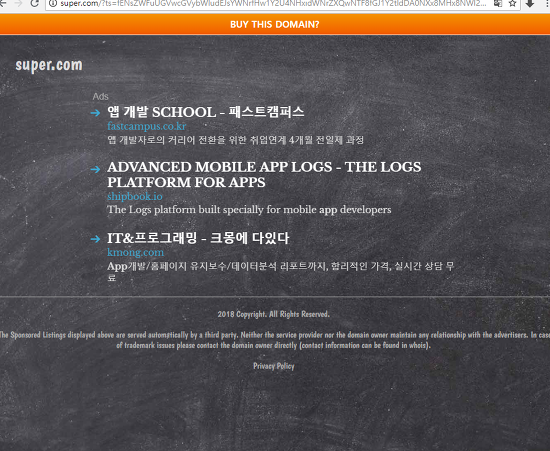Screen dimensions: 550x451
Task: Click the Sponsored Listings disclaimer text
Action: pyautogui.click(x=275, y=340)
